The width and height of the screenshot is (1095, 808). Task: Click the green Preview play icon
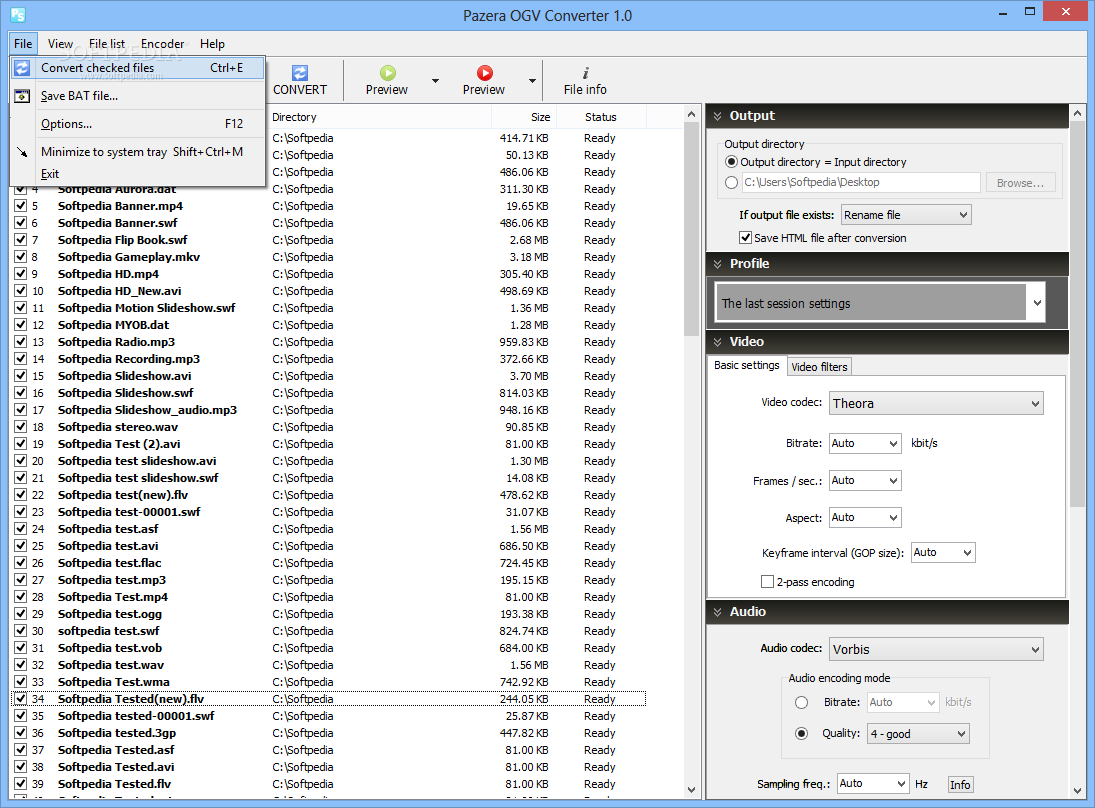[388, 73]
